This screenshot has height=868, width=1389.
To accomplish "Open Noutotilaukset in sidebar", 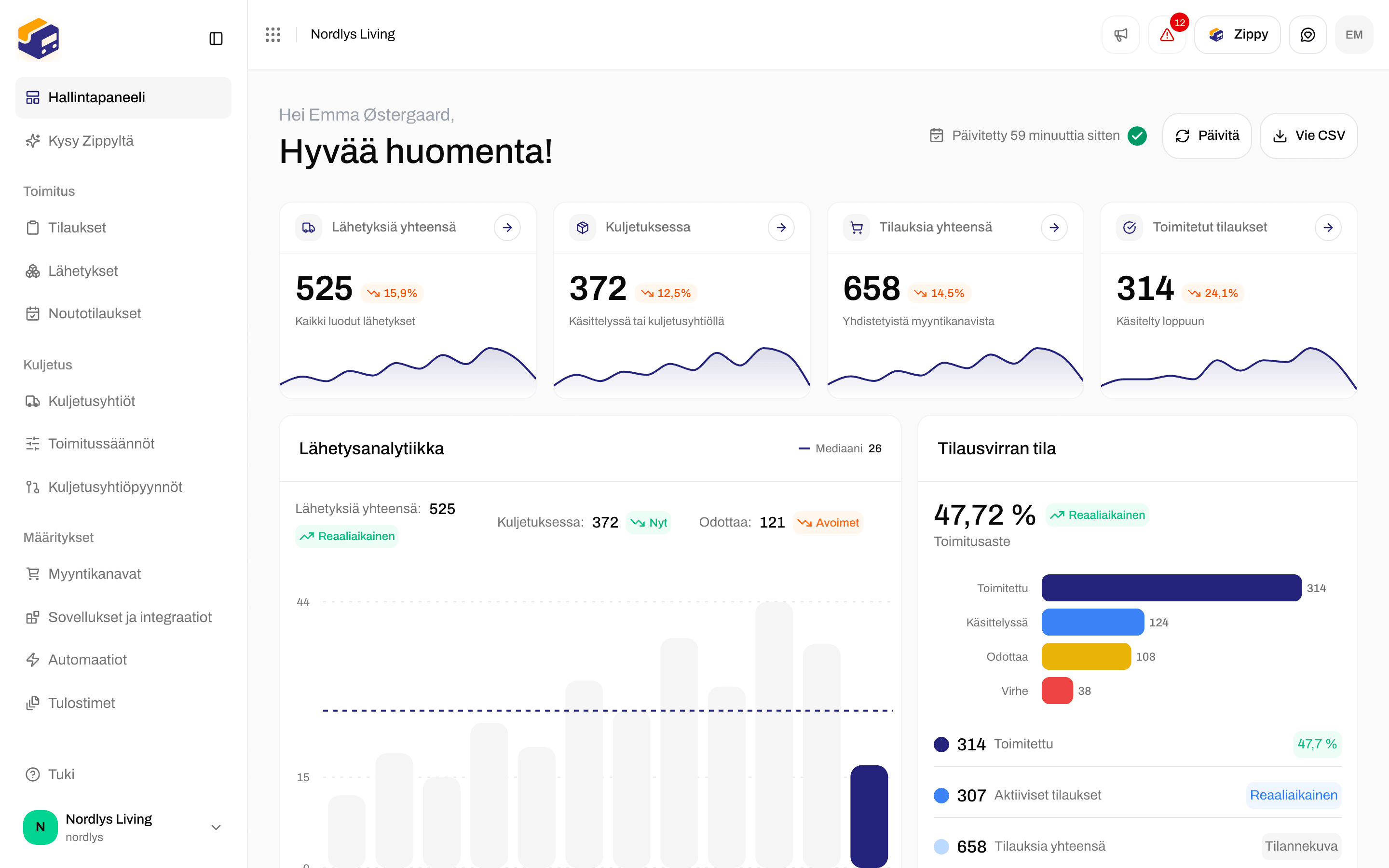I will tap(123, 314).
